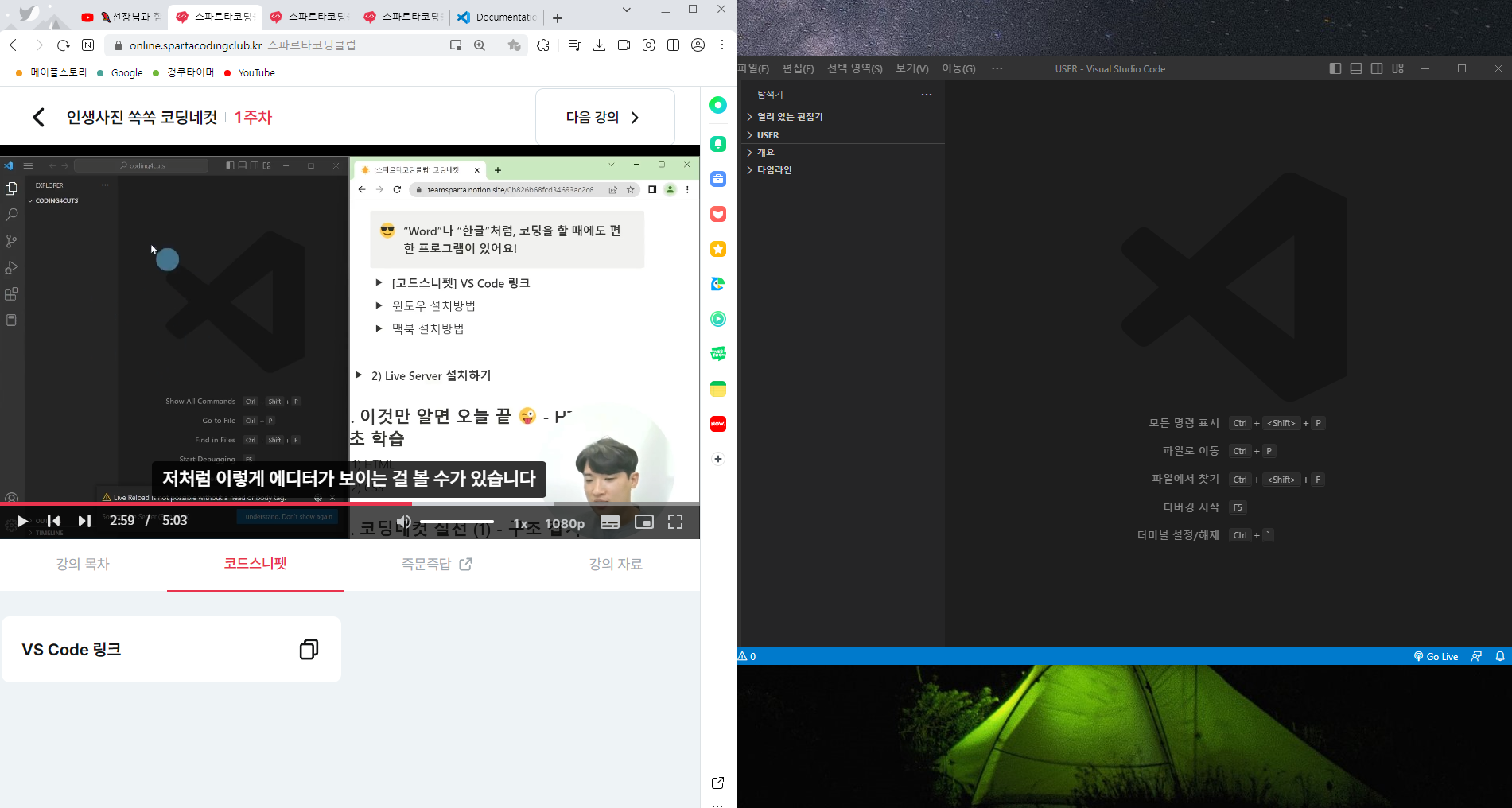Open the browser profile icon

tap(698, 45)
